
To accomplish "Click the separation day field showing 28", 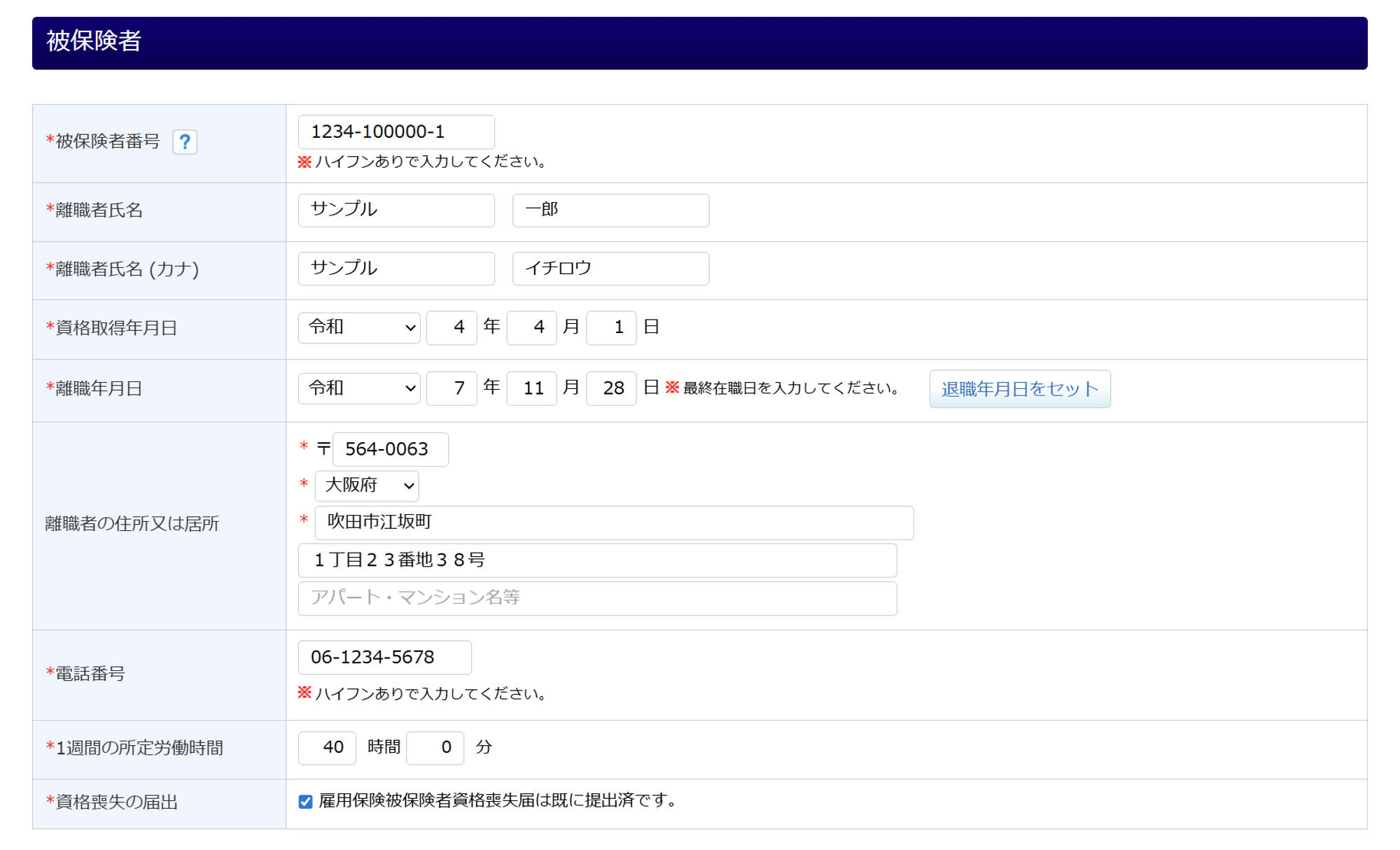I will tap(611, 388).
